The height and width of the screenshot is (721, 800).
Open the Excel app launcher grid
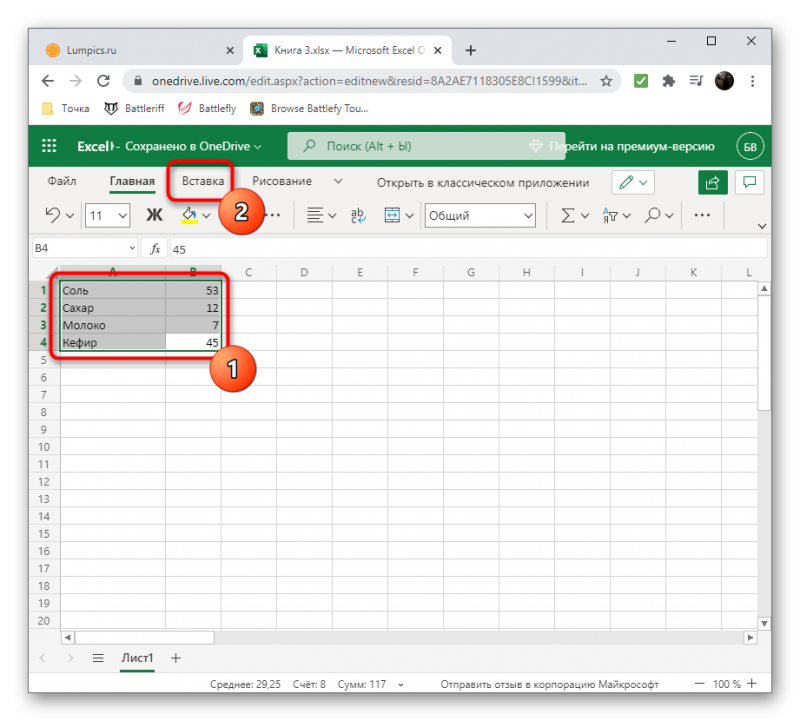point(49,146)
